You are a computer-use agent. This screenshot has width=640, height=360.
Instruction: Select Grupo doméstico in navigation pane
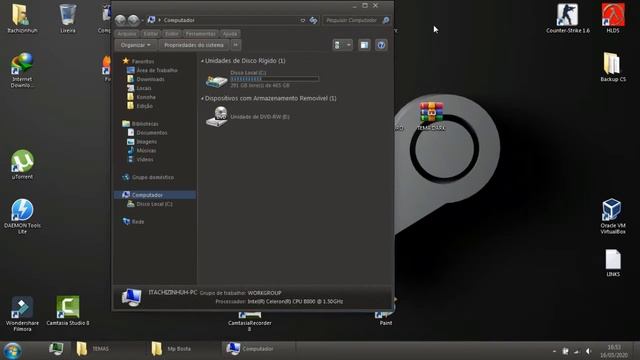click(153, 177)
